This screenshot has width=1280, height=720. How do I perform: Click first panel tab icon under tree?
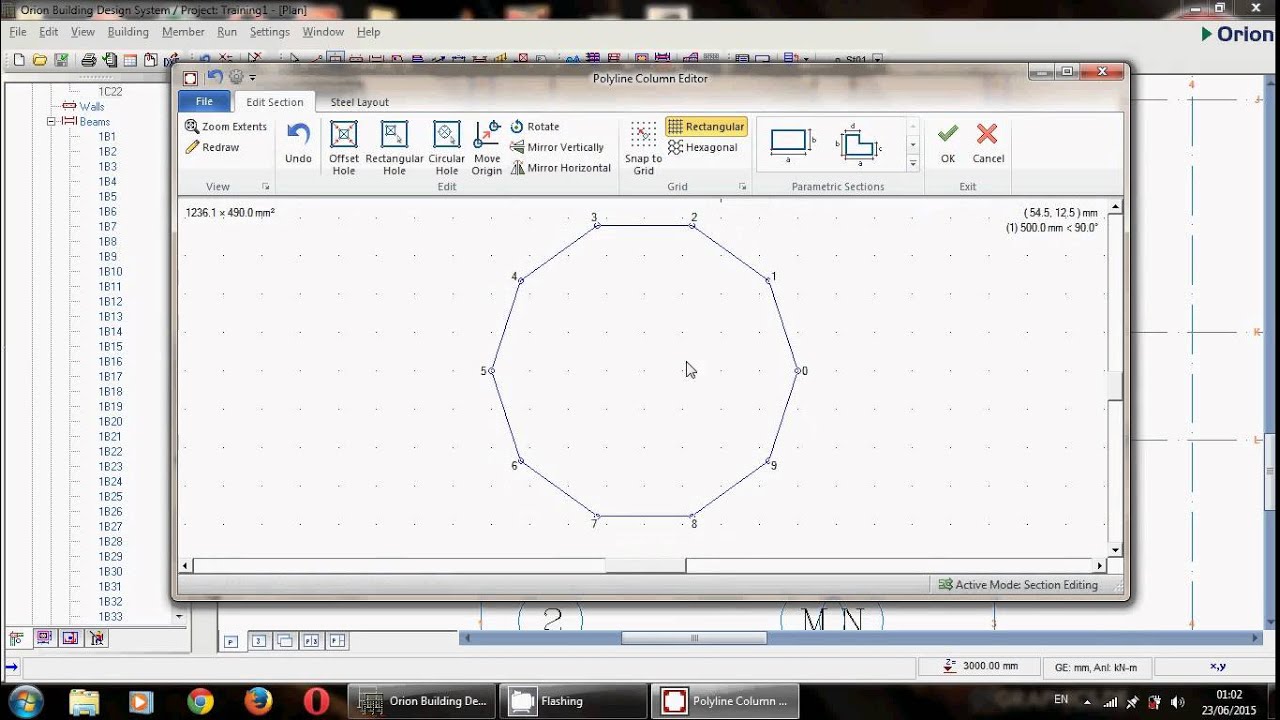click(x=16, y=638)
